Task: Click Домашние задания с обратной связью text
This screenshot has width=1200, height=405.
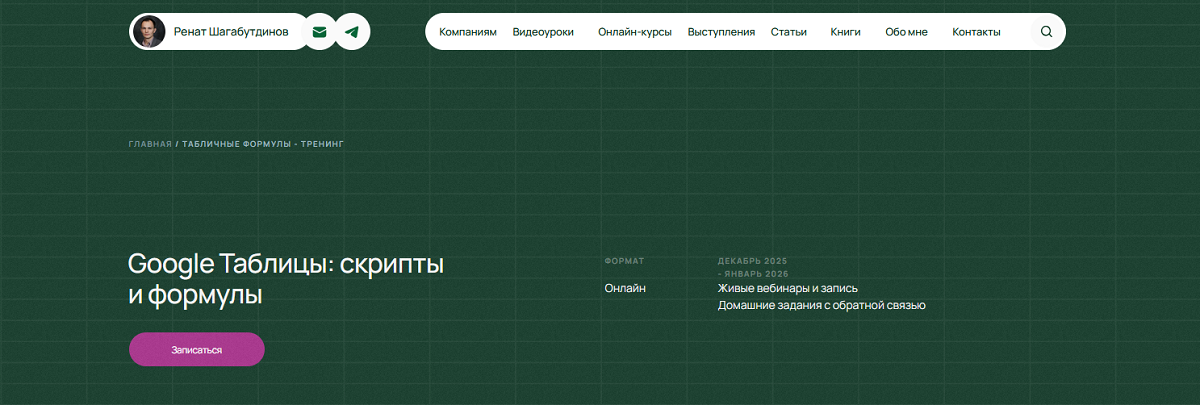Action: click(x=821, y=305)
